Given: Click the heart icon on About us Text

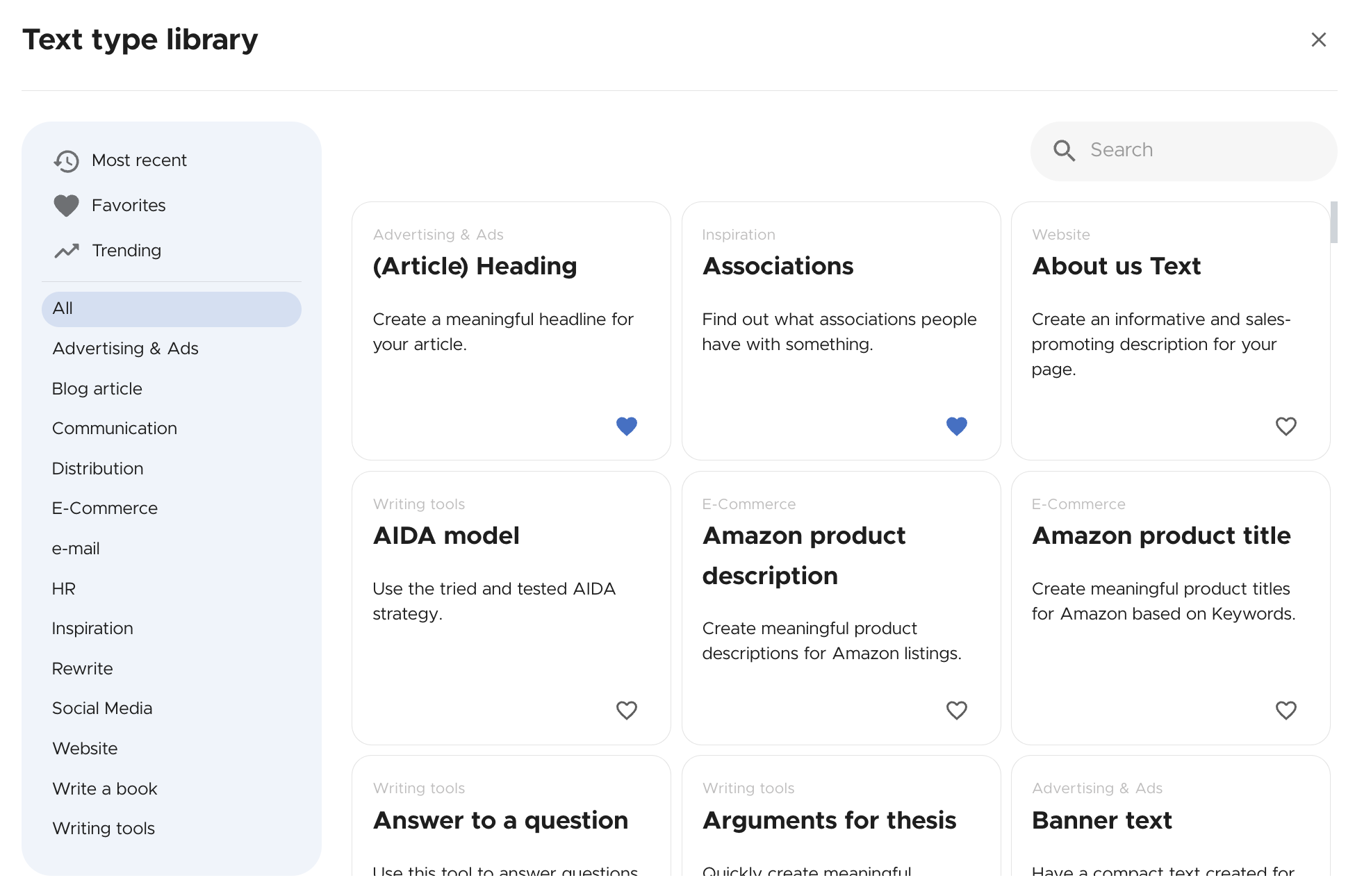Looking at the screenshot, I should click(x=1286, y=426).
